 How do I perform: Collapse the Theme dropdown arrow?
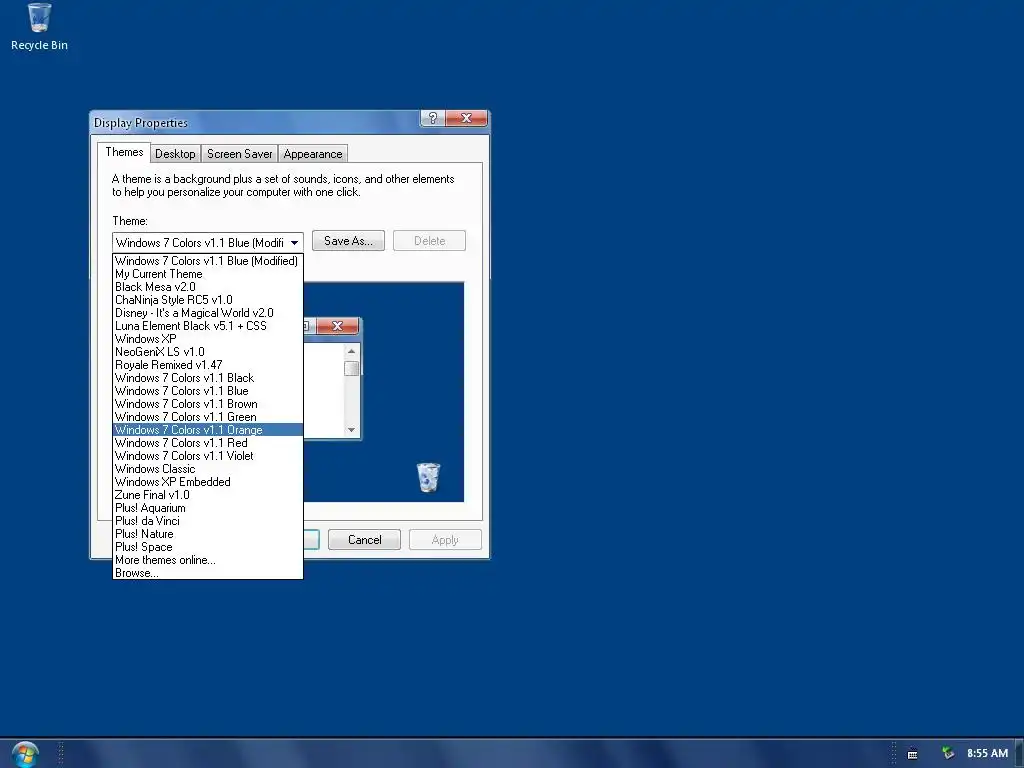pyautogui.click(x=295, y=243)
